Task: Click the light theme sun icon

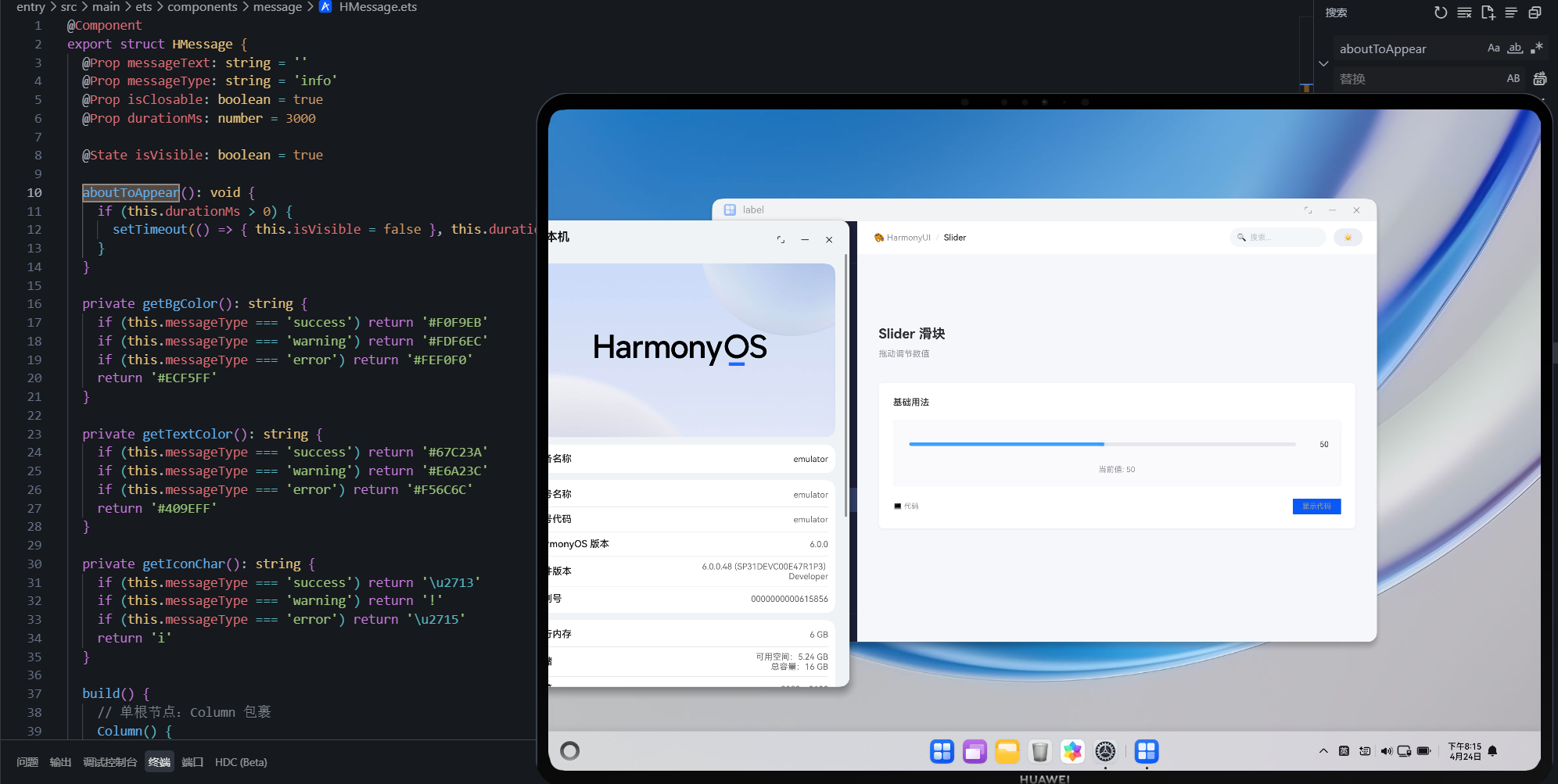Action: pyautogui.click(x=1348, y=238)
